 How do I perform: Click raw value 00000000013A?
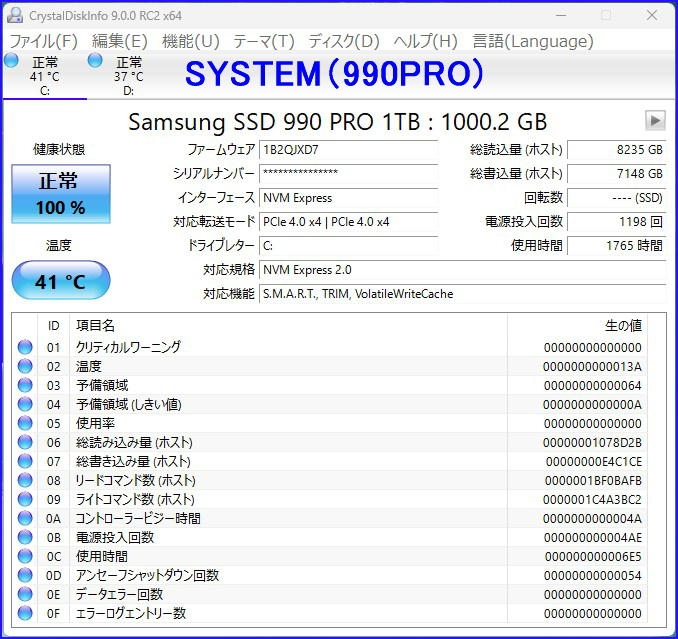592,367
